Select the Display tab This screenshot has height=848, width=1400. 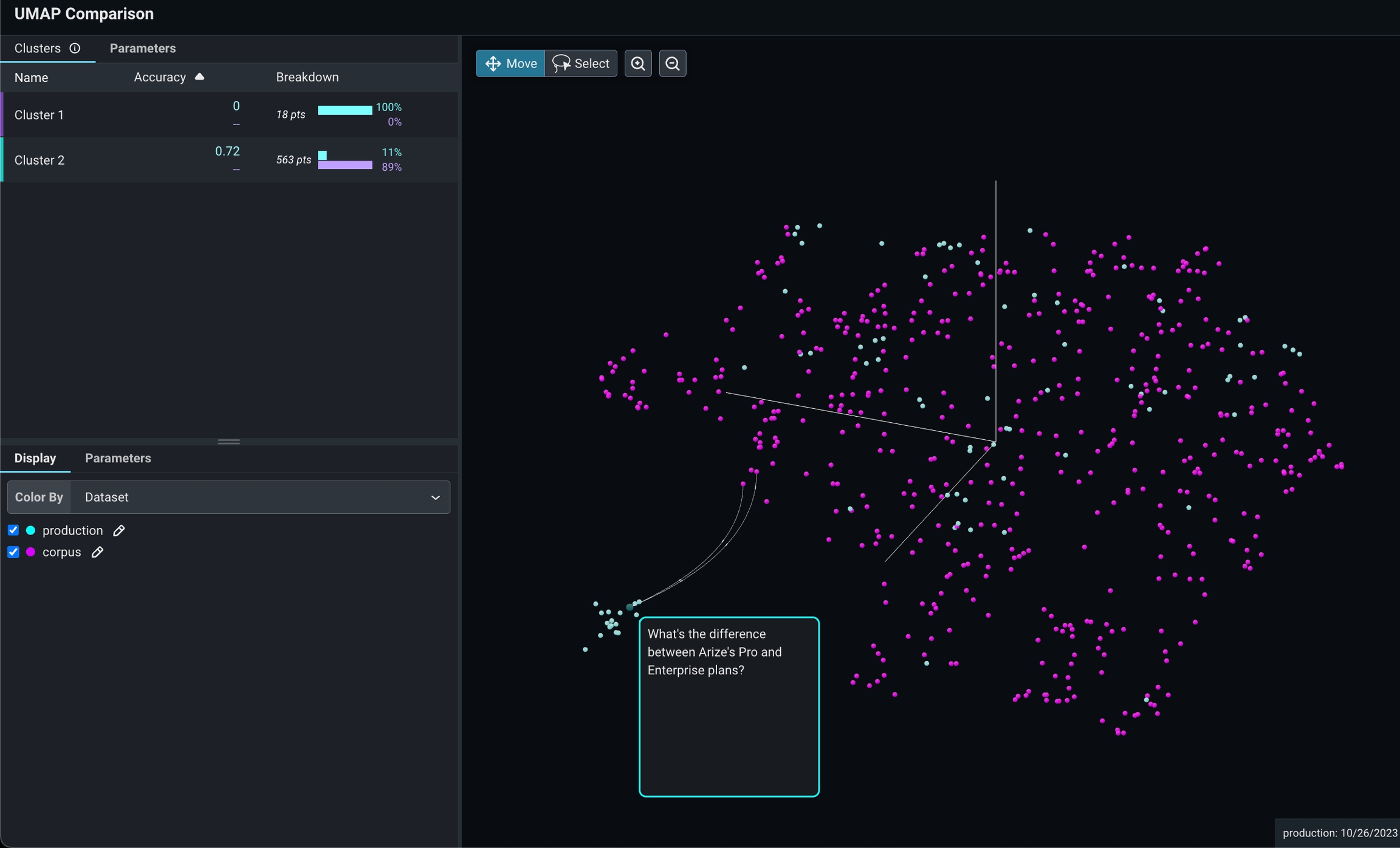point(35,459)
